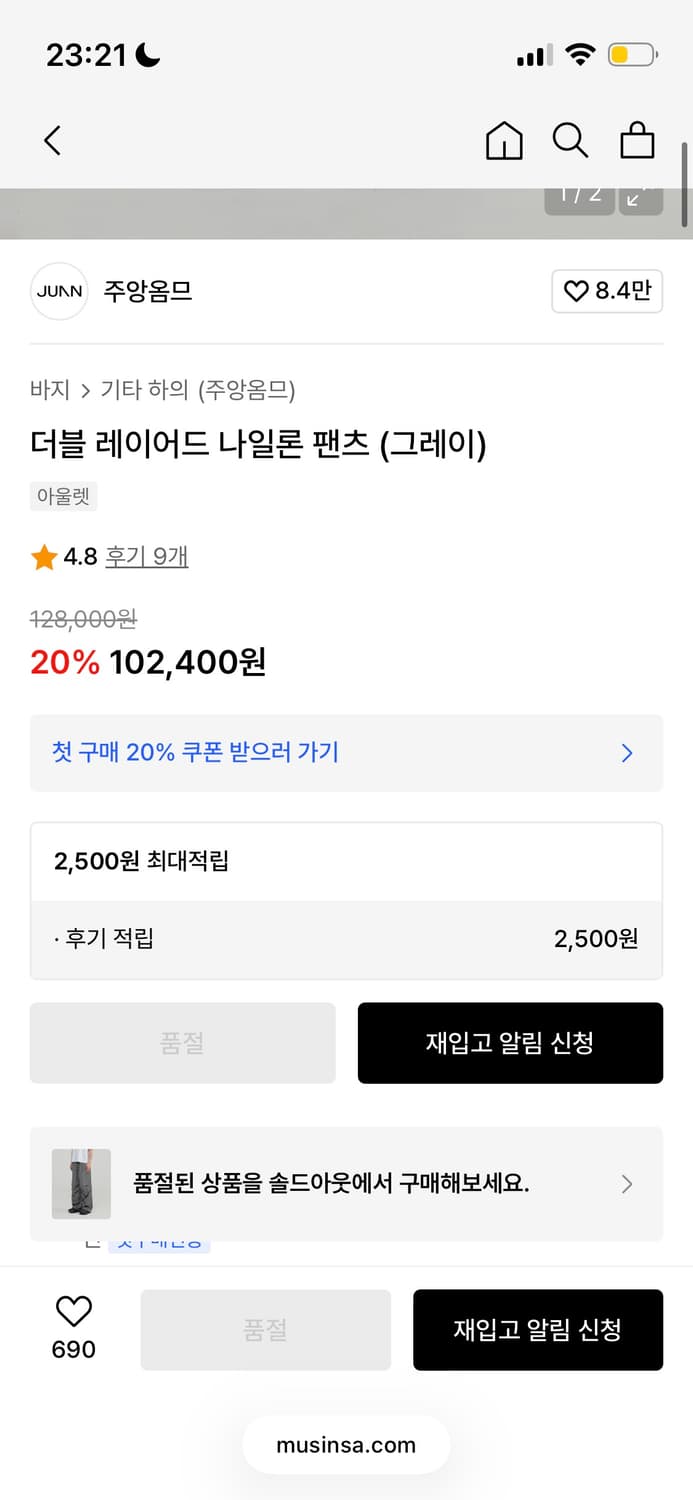The height and width of the screenshot is (1500, 693).
Task: Tap the gray pants product thumbnail
Action: click(81, 1184)
